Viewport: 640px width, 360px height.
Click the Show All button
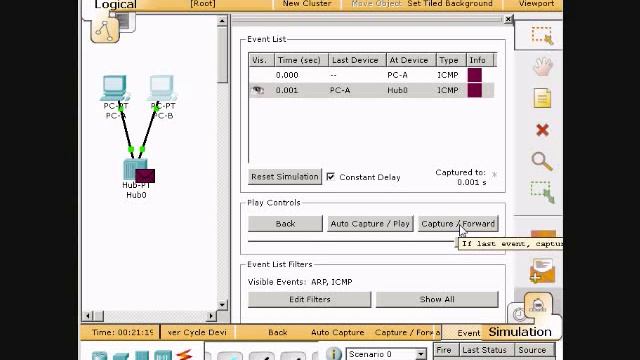coord(437,299)
